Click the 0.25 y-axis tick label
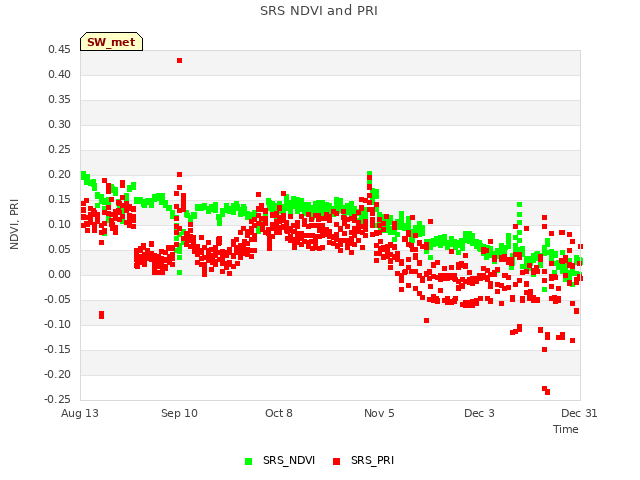 click(x=59, y=150)
